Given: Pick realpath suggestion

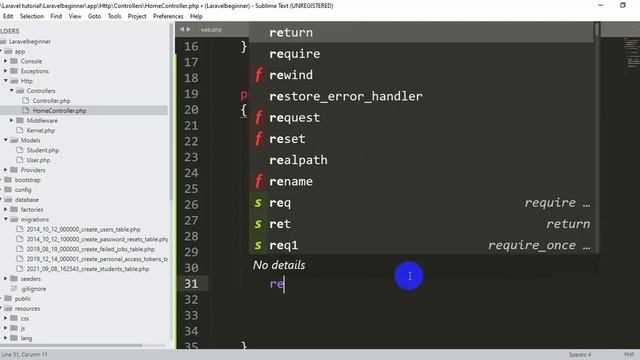Looking at the screenshot, I should pos(421,160).
